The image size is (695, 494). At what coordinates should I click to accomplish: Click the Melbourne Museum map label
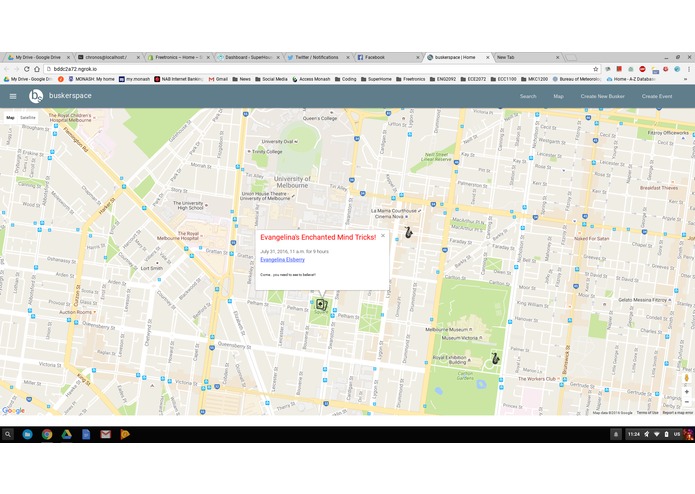tap(446, 330)
